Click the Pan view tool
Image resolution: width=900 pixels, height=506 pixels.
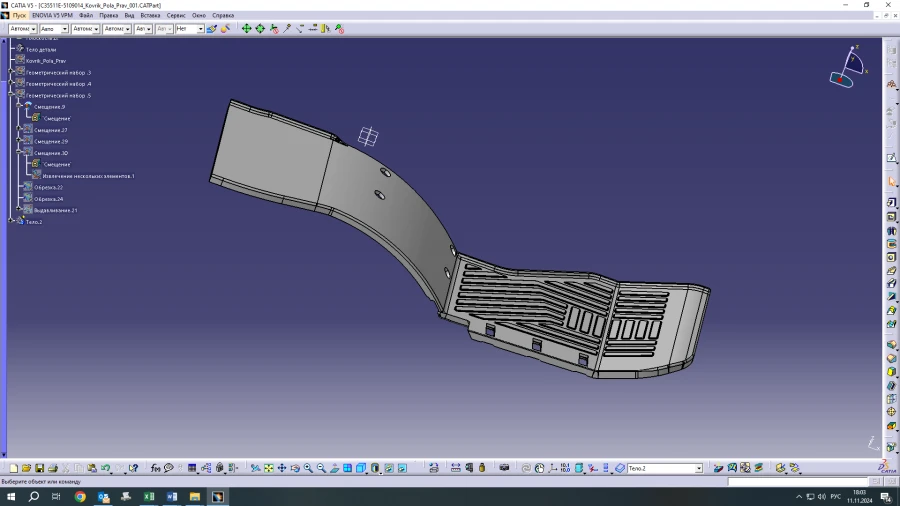[282, 468]
